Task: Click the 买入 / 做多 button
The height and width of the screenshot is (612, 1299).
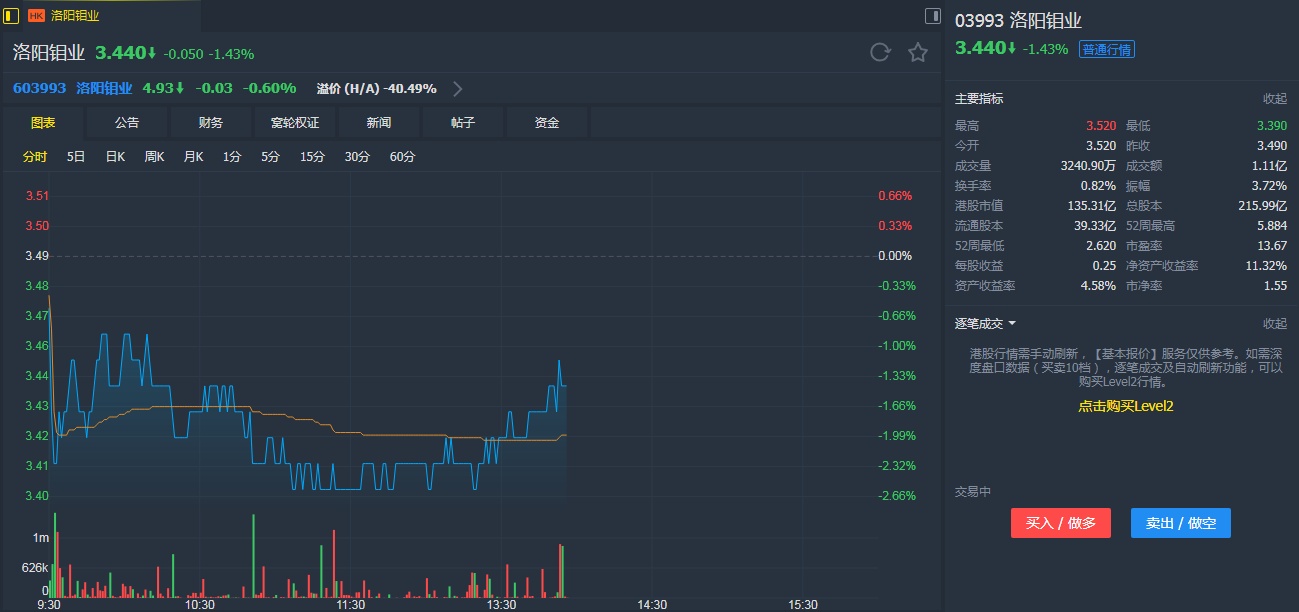Action: pyautogui.click(x=1060, y=523)
